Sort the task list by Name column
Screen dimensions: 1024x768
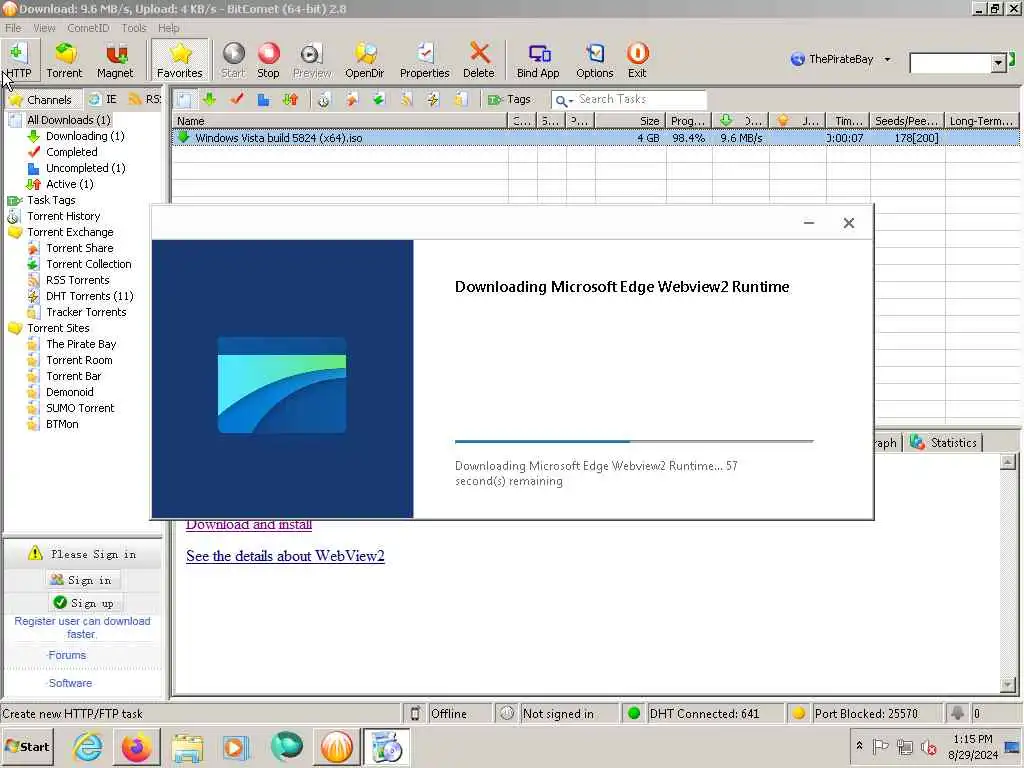click(x=340, y=121)
